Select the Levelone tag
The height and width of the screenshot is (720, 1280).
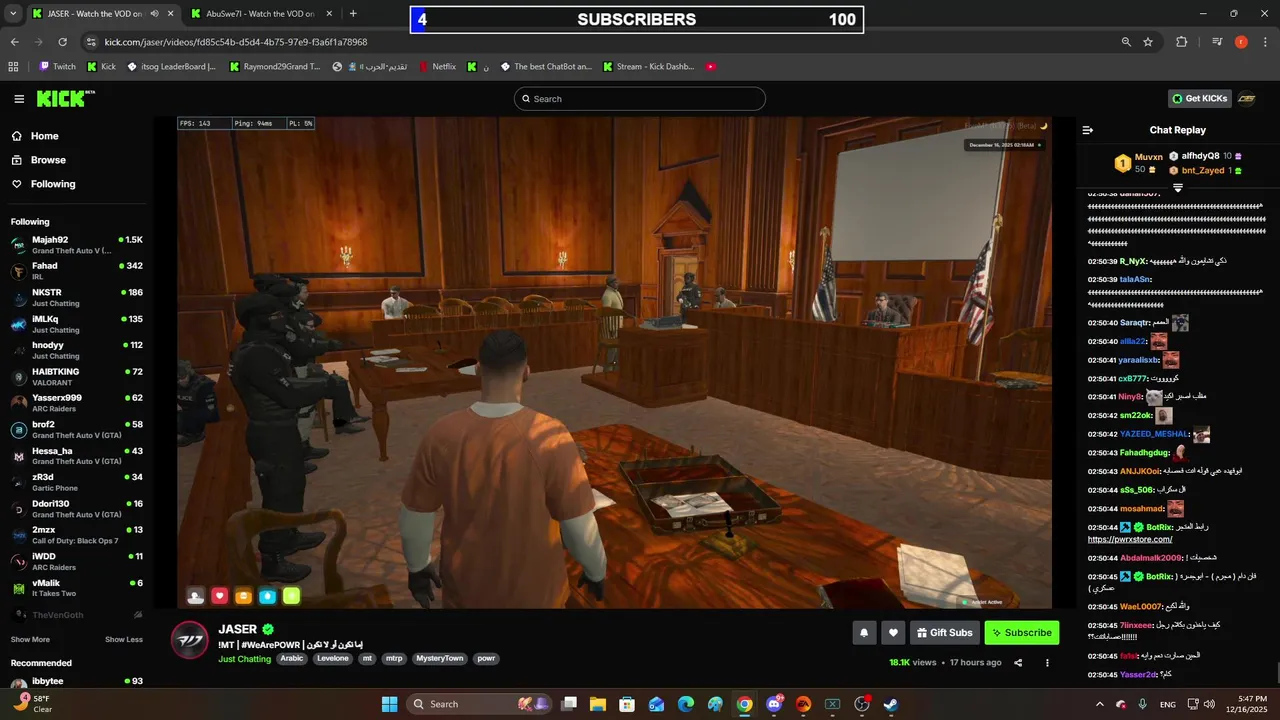click(x=333, y=659)
